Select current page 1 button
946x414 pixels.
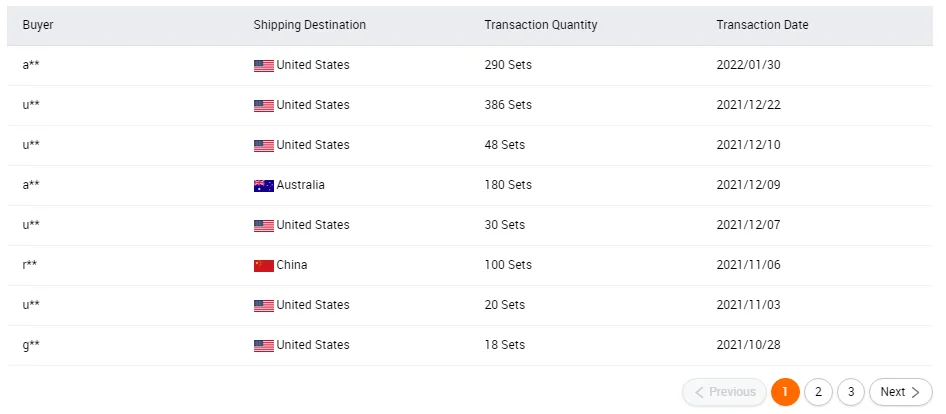785,392
